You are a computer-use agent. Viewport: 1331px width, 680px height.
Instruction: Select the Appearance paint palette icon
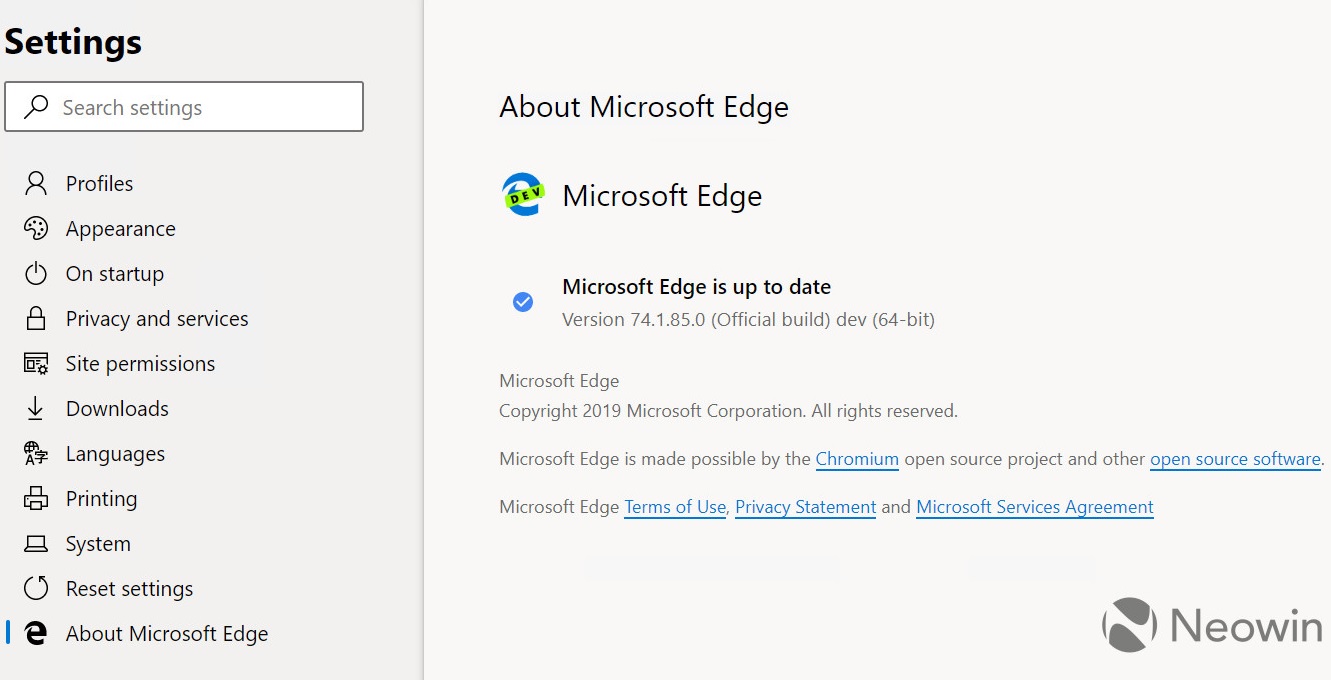36,228
